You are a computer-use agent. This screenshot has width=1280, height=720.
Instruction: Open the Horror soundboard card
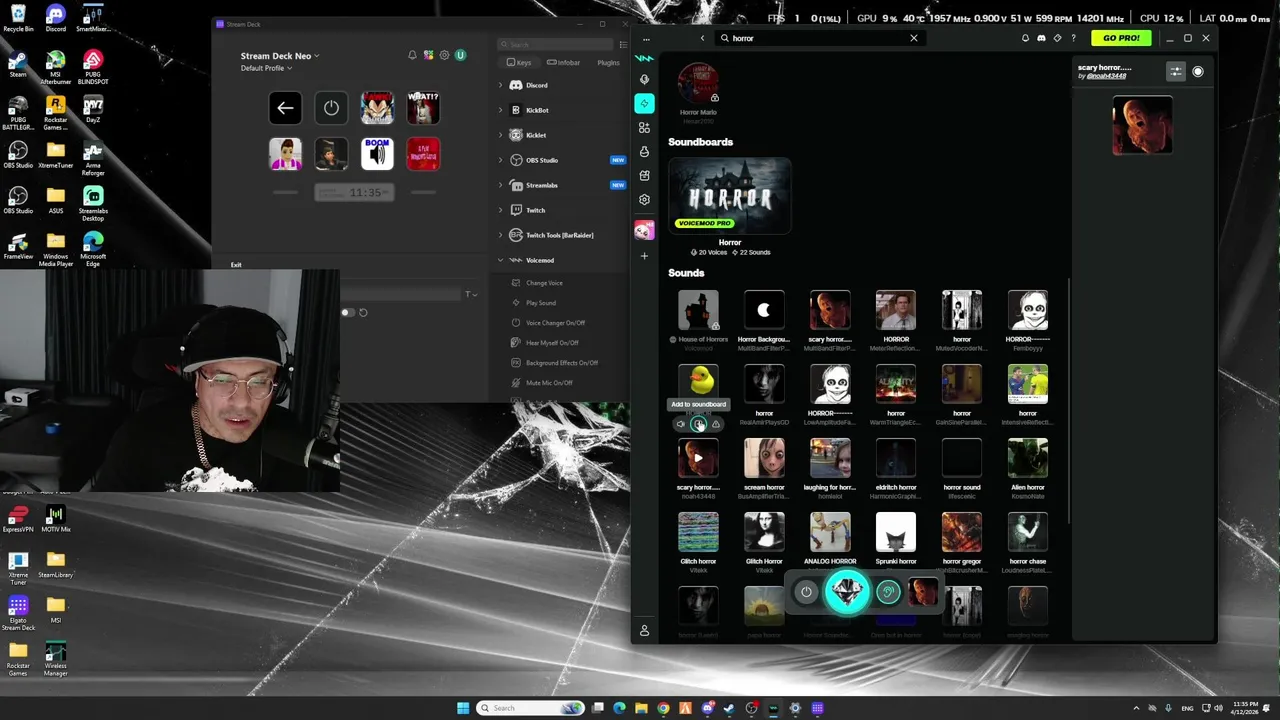(730, 196)
